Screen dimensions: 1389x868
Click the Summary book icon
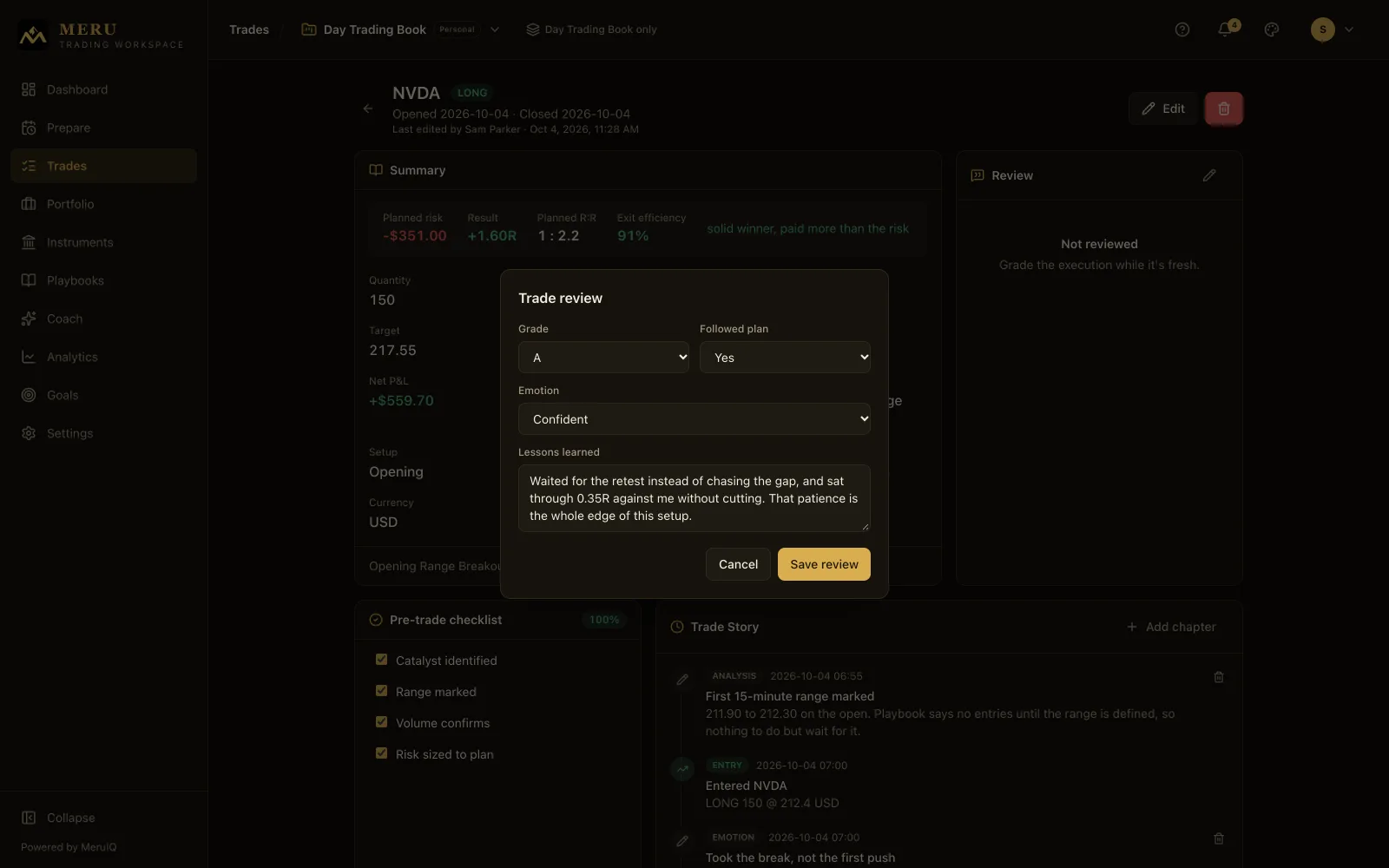[x=376, y=170]
